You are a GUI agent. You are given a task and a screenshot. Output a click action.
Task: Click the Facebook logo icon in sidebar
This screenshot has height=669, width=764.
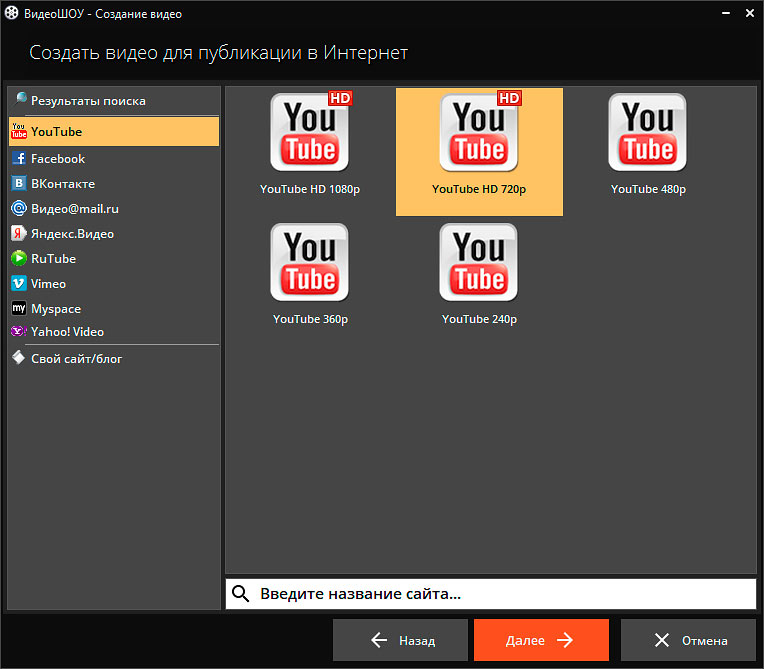tap(19, 158)
